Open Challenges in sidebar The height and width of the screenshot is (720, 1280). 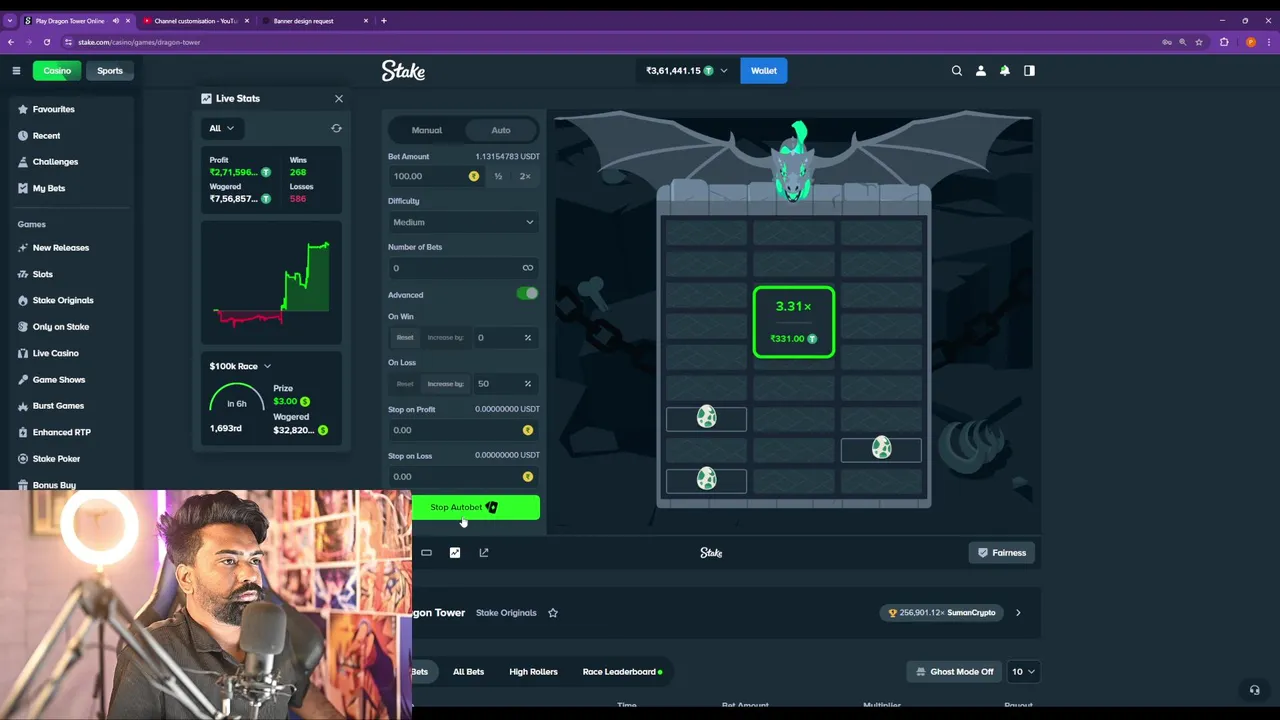coord(55,162)
